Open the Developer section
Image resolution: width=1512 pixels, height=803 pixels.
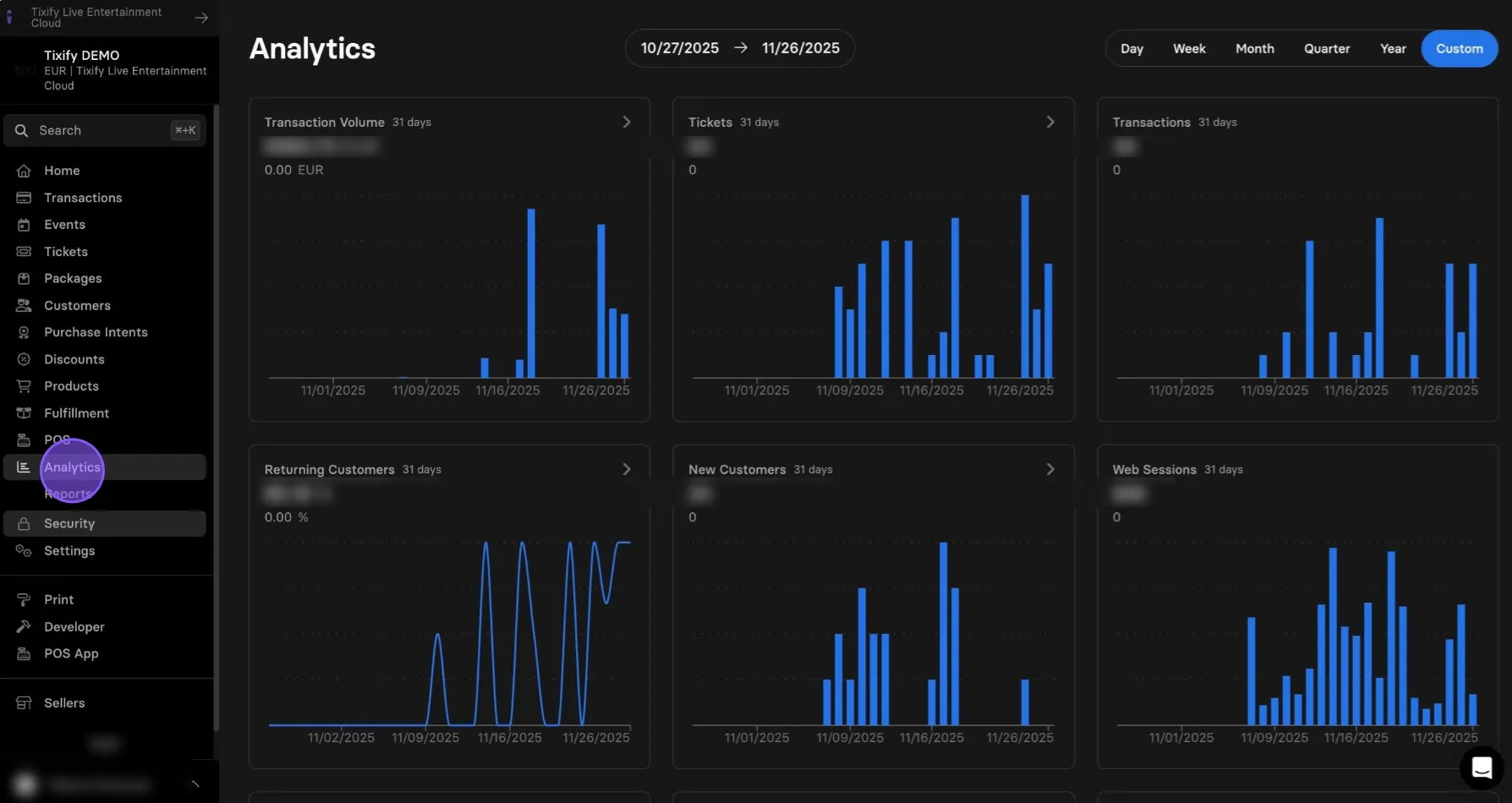[x=74, y=626]
